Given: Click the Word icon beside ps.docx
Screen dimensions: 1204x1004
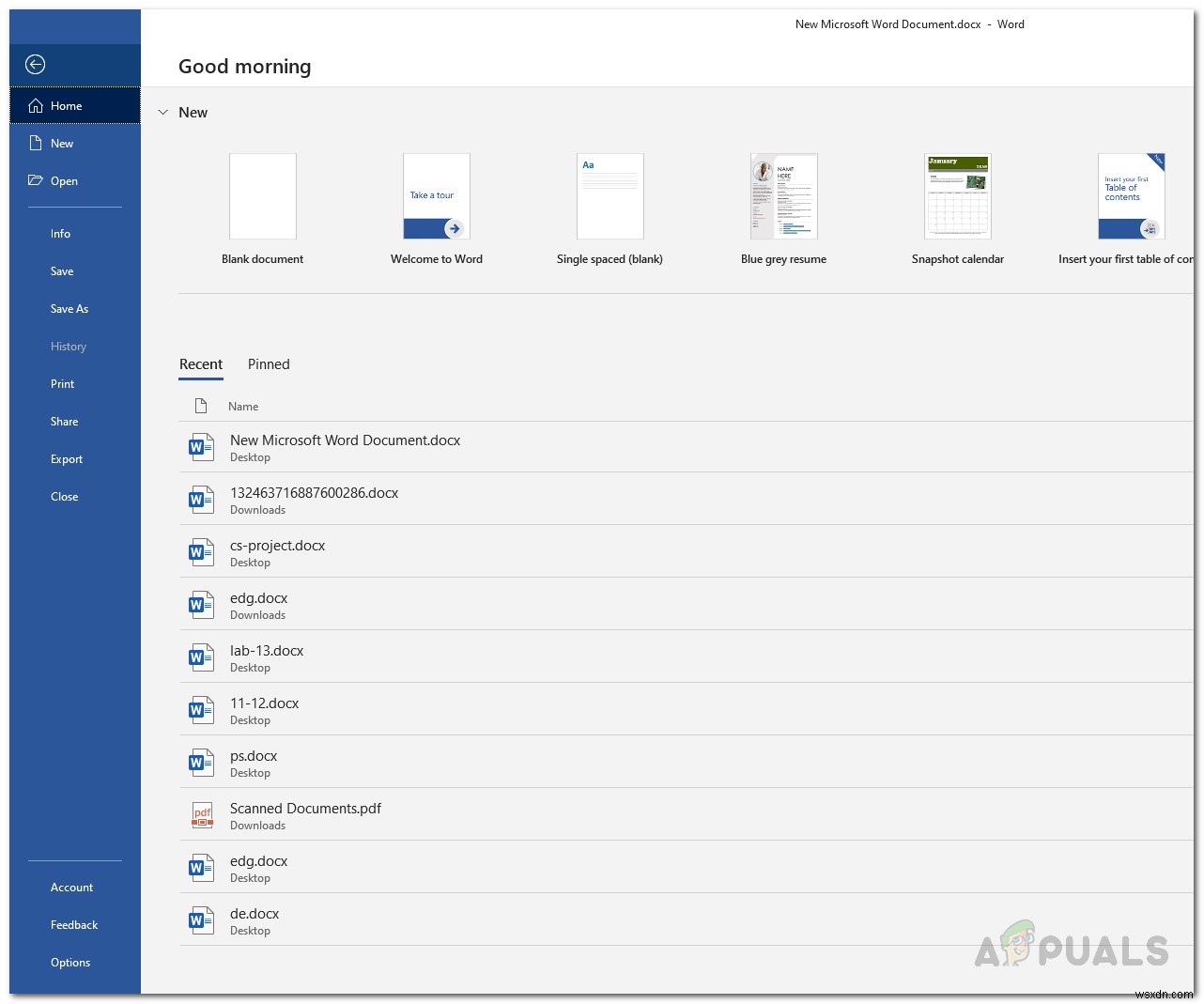Looking at the screenshot, I should 201,763.
